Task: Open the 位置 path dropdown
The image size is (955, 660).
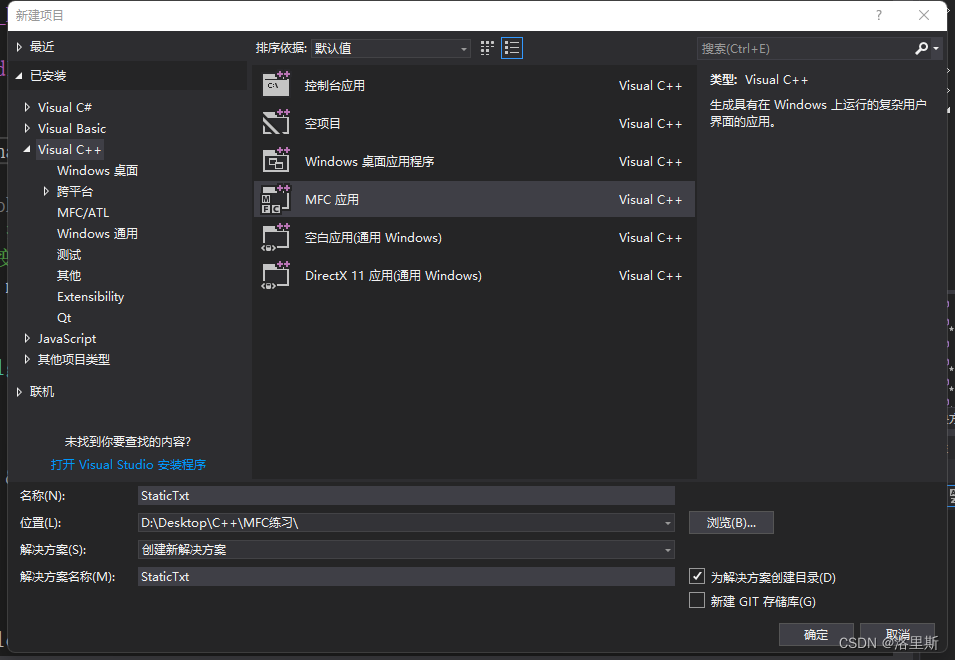Action: 668,523
